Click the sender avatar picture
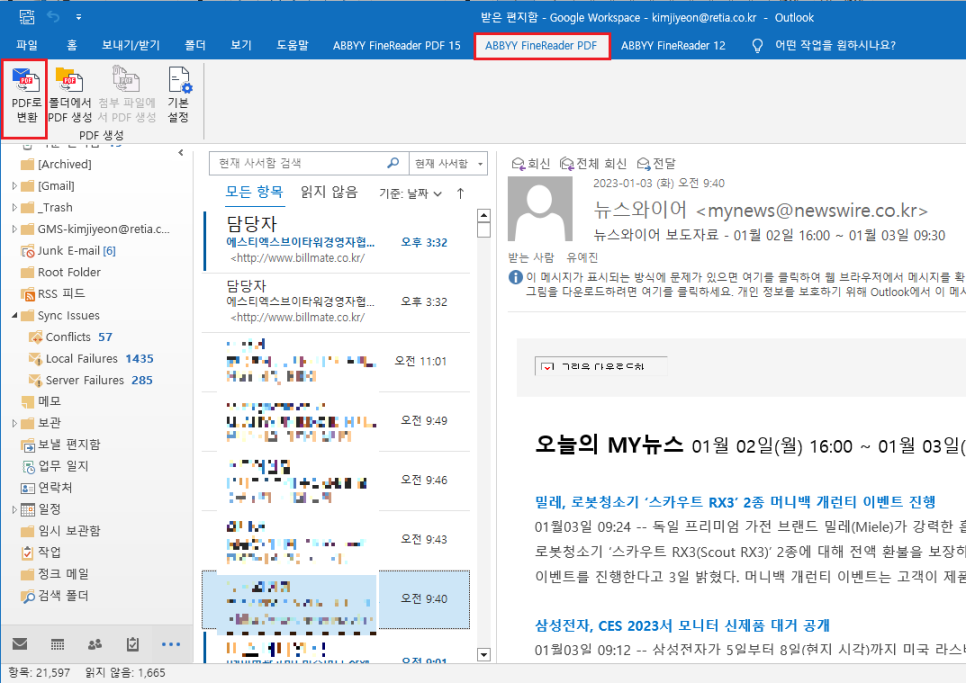 pos(540,209)
